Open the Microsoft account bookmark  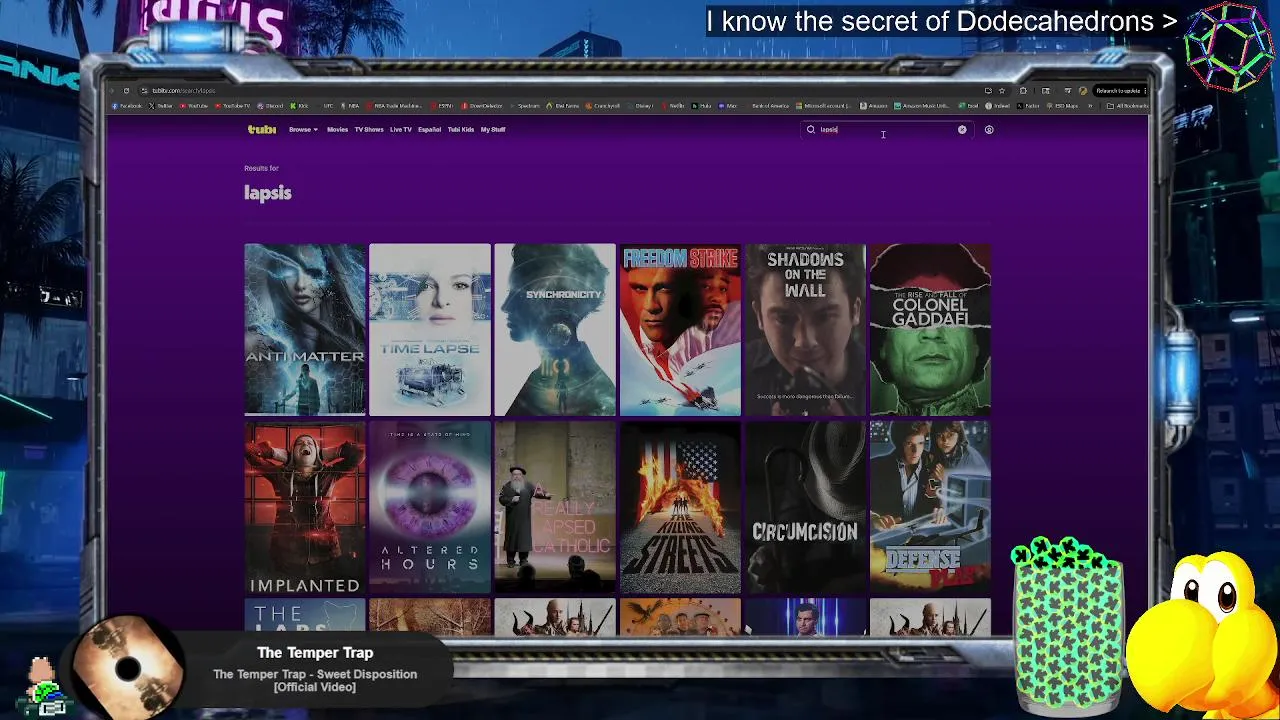tap(824, 106)
